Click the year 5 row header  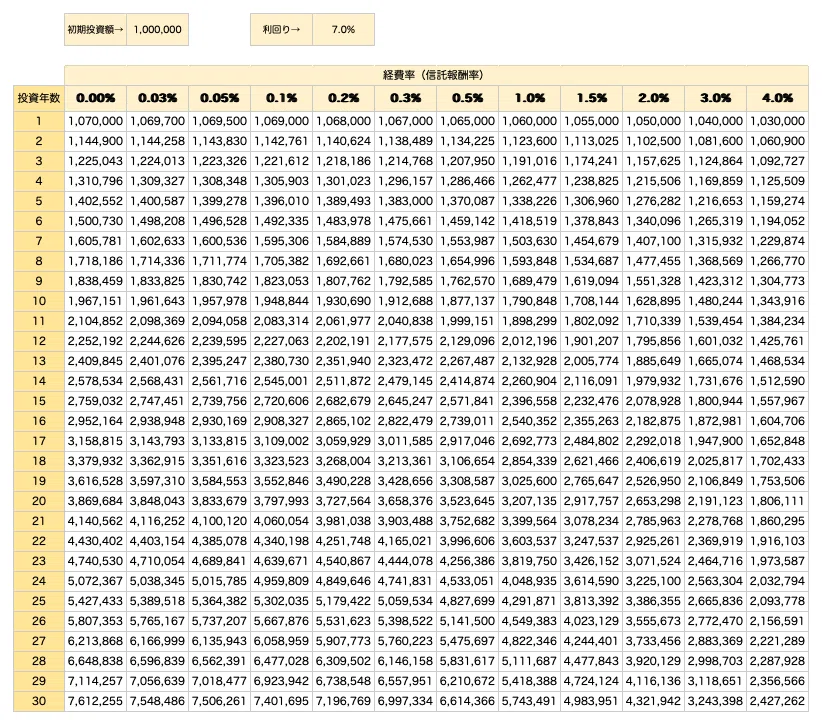click(x=39, y=201)
